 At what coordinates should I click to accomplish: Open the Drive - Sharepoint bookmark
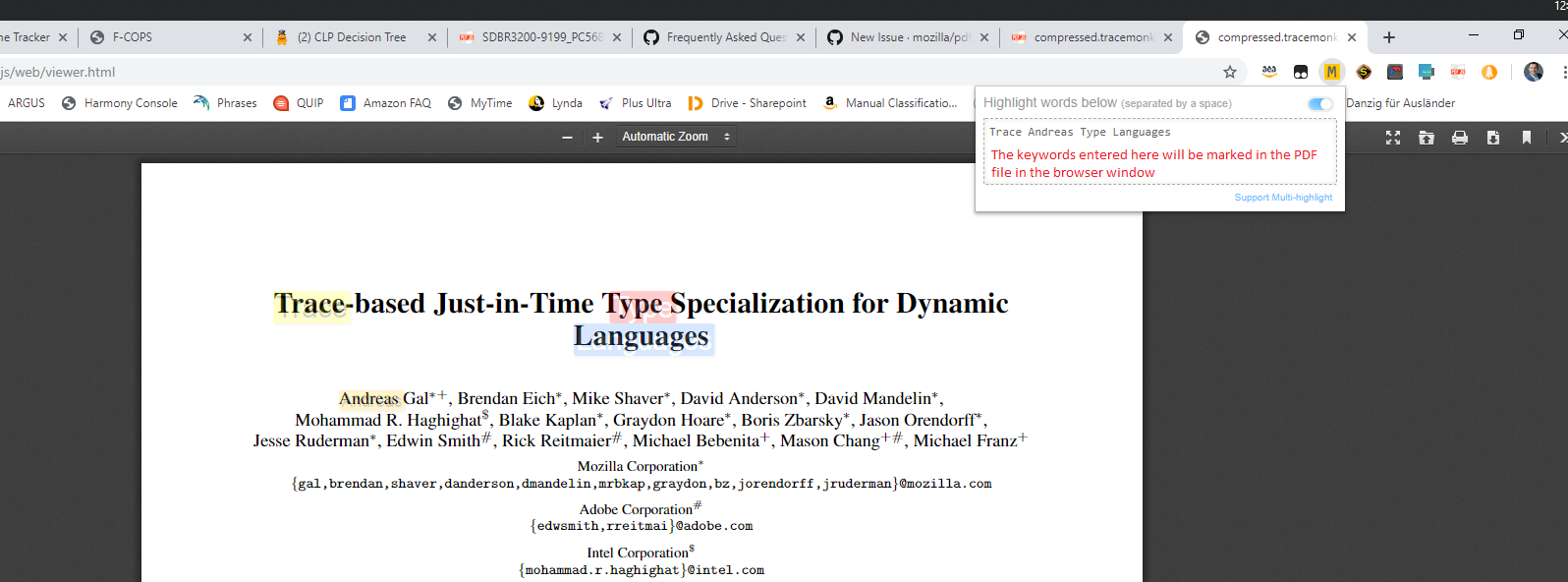tap(747, 103)
